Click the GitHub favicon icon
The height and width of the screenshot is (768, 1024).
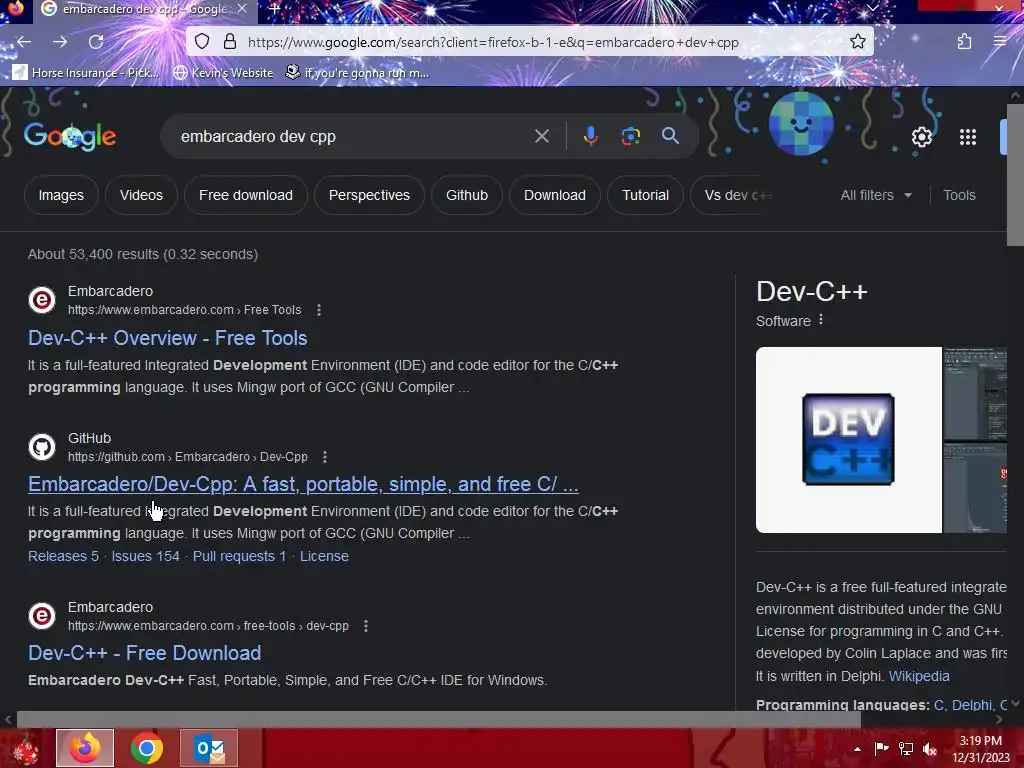(x=42, y=447)
